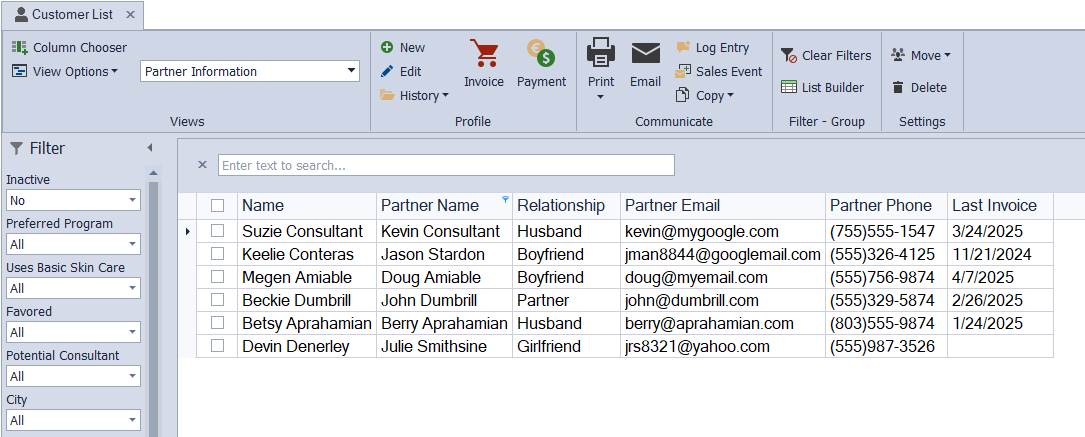Check the box for Keelie Conteras

[217, 254]
